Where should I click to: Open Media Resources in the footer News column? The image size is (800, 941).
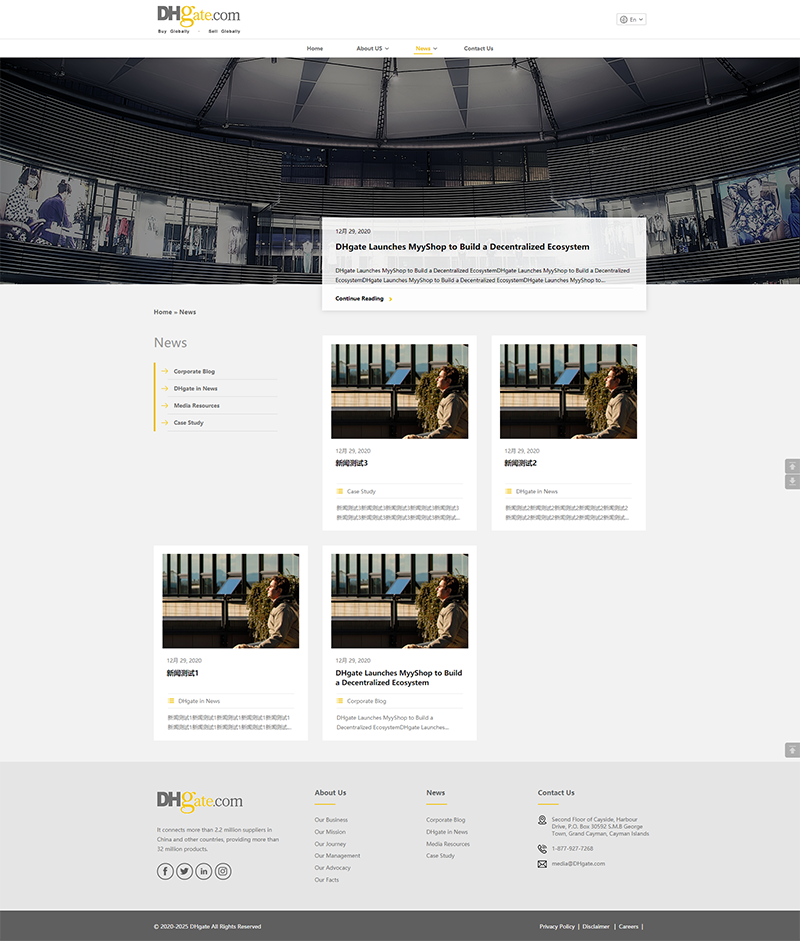pos(448,844)
